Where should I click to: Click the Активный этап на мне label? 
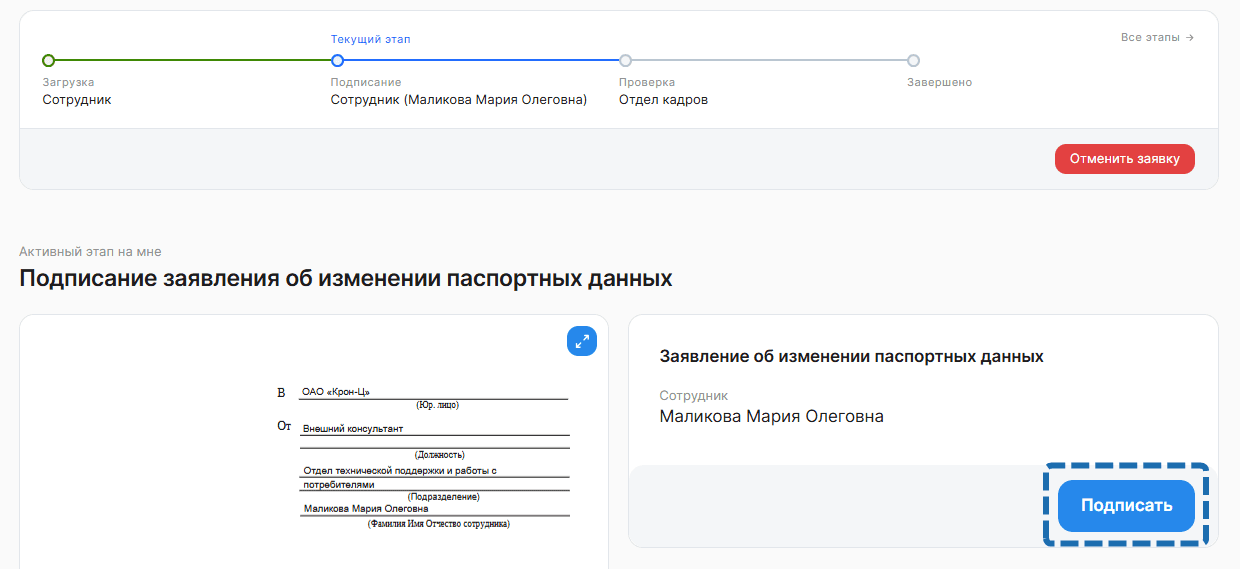click(90, 252)
